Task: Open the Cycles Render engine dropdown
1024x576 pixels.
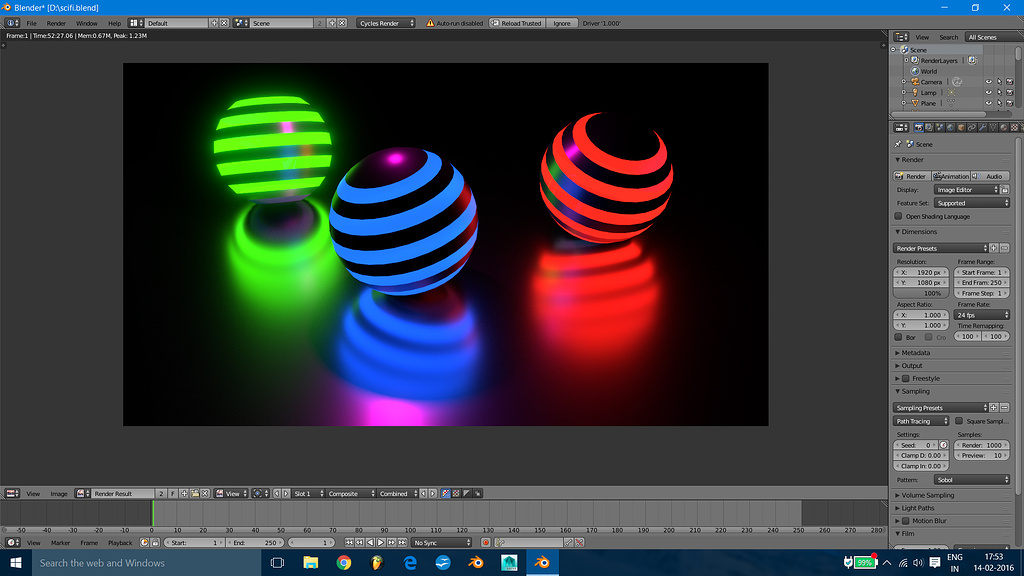Action: 386,23
